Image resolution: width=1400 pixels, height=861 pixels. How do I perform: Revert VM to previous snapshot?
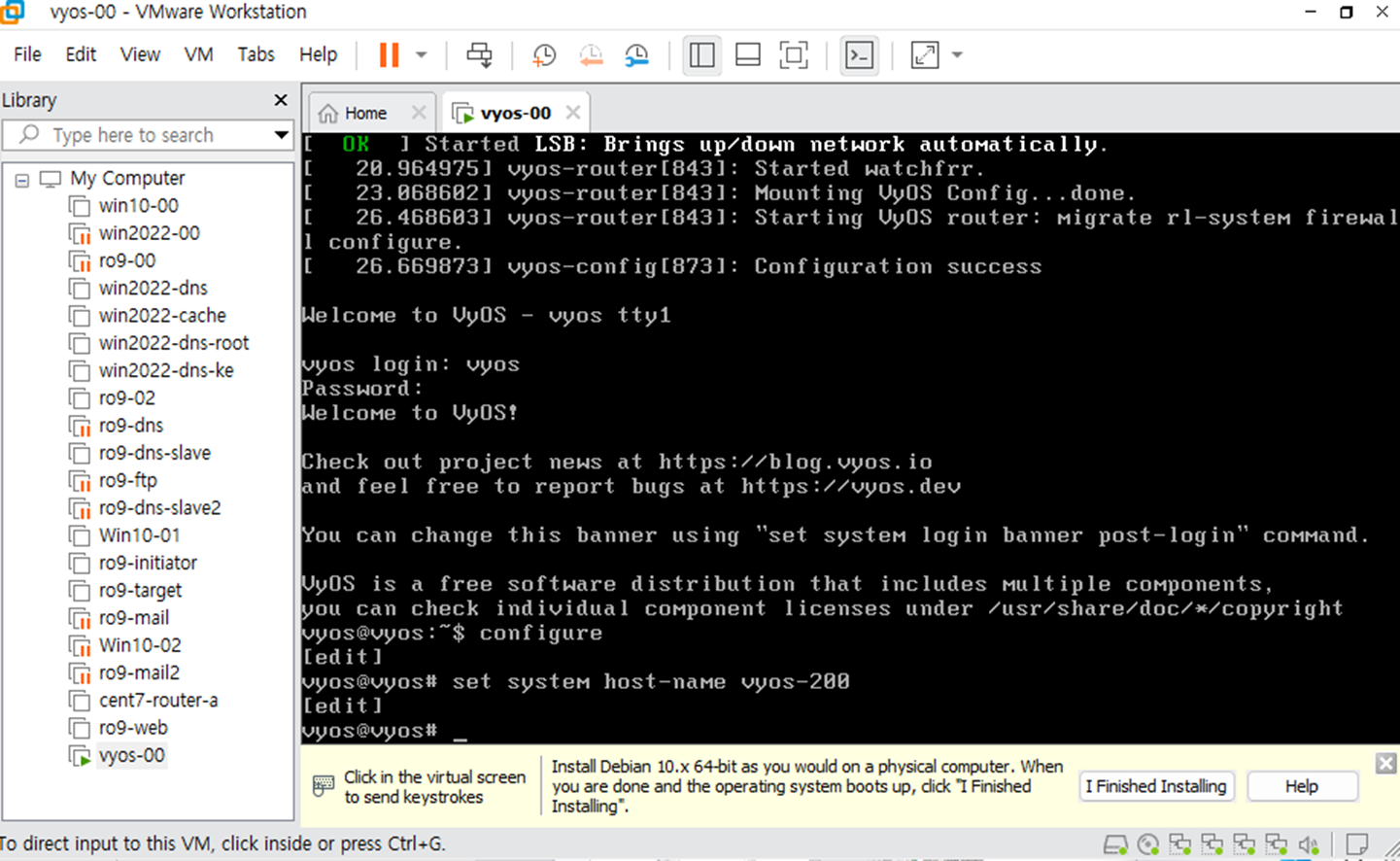tap(591, 55)
